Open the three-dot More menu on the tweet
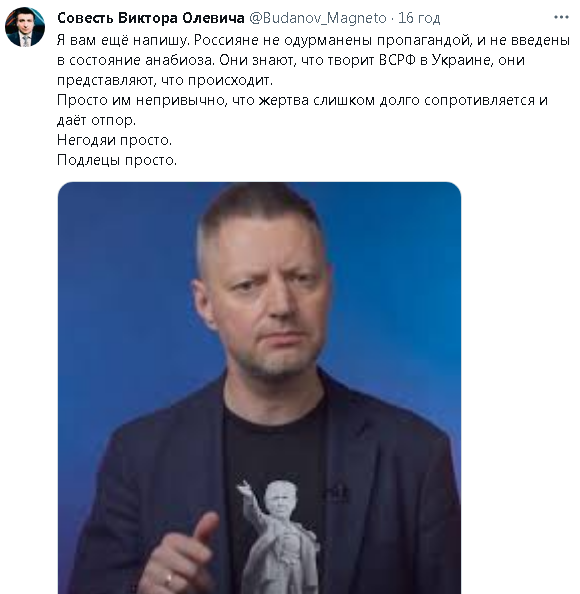The image size is (580, 594). pos(561,17)
